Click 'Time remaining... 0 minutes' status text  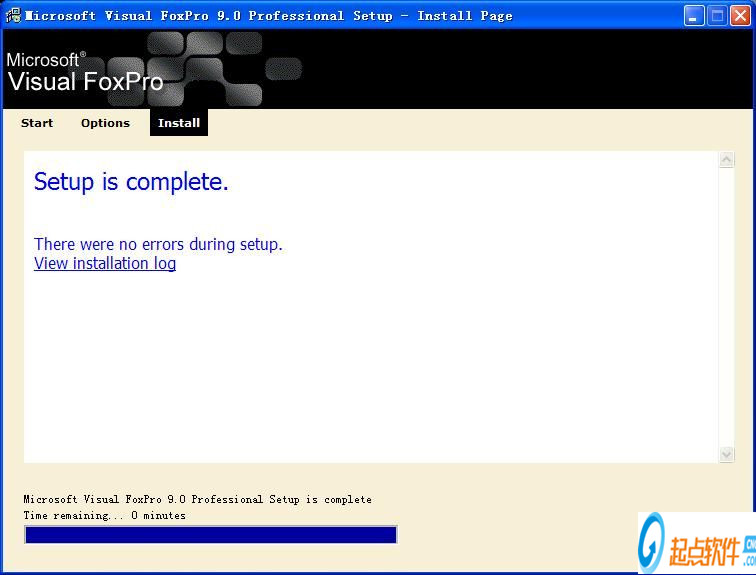point(105,515)
